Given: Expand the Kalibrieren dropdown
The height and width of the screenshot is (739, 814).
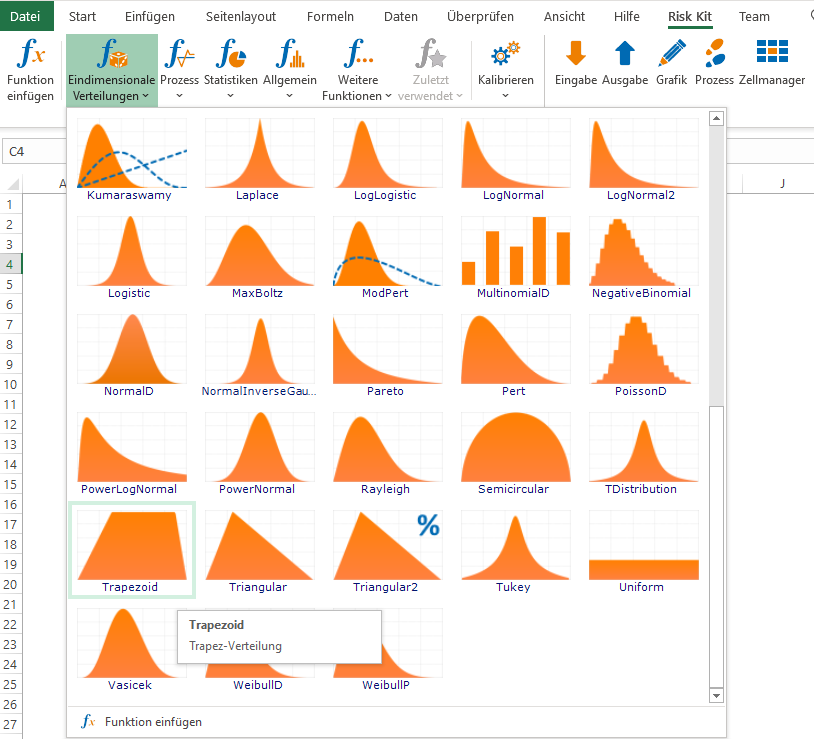Looking at the screenshot, I should pyautogui.click(x=505, y=70).
